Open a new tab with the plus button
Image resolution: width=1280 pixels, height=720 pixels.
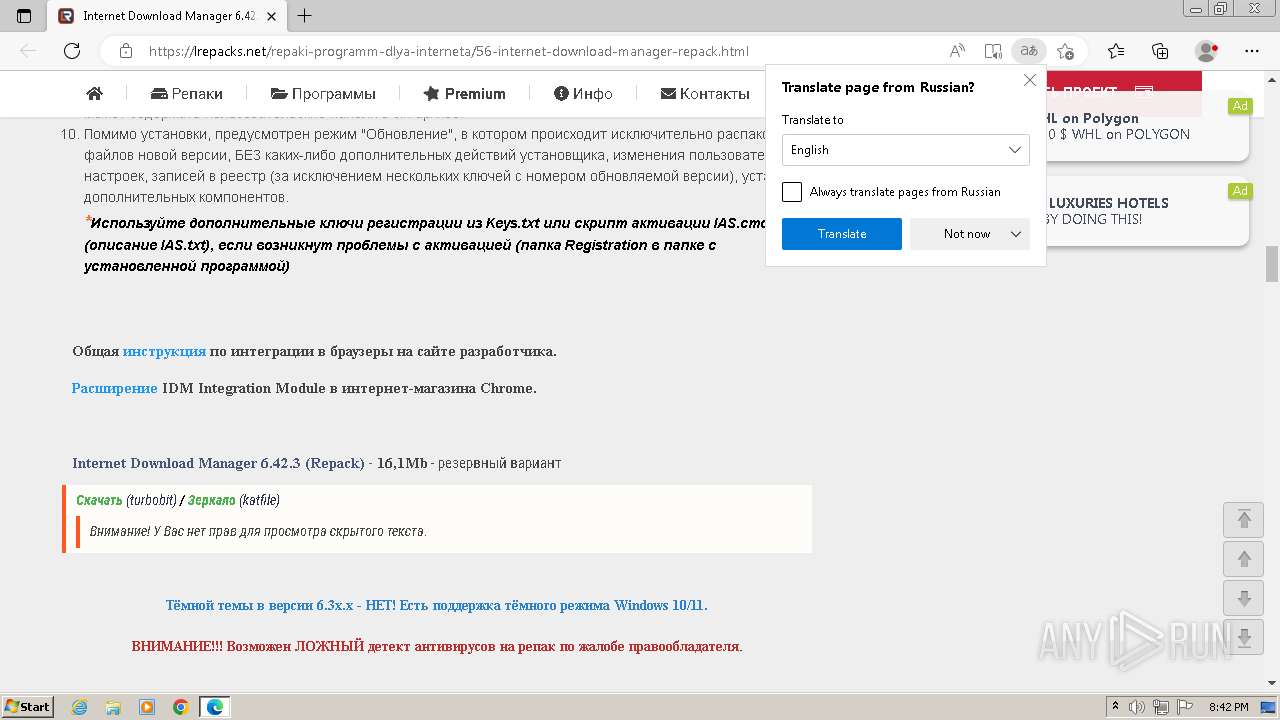(x=305, y=16)
